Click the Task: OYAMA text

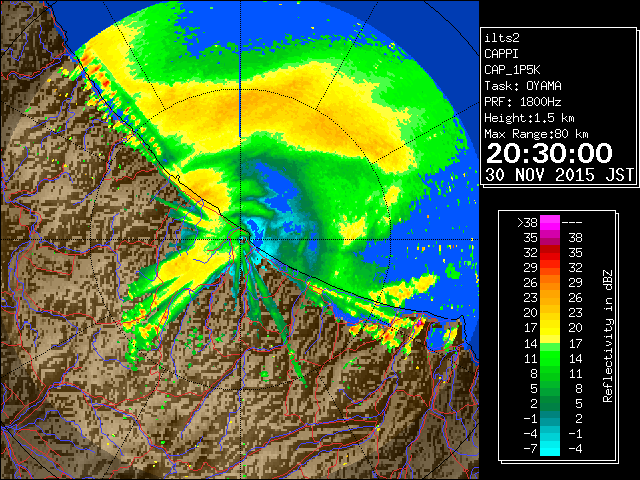pyautogui.click(x=523, y=86)
